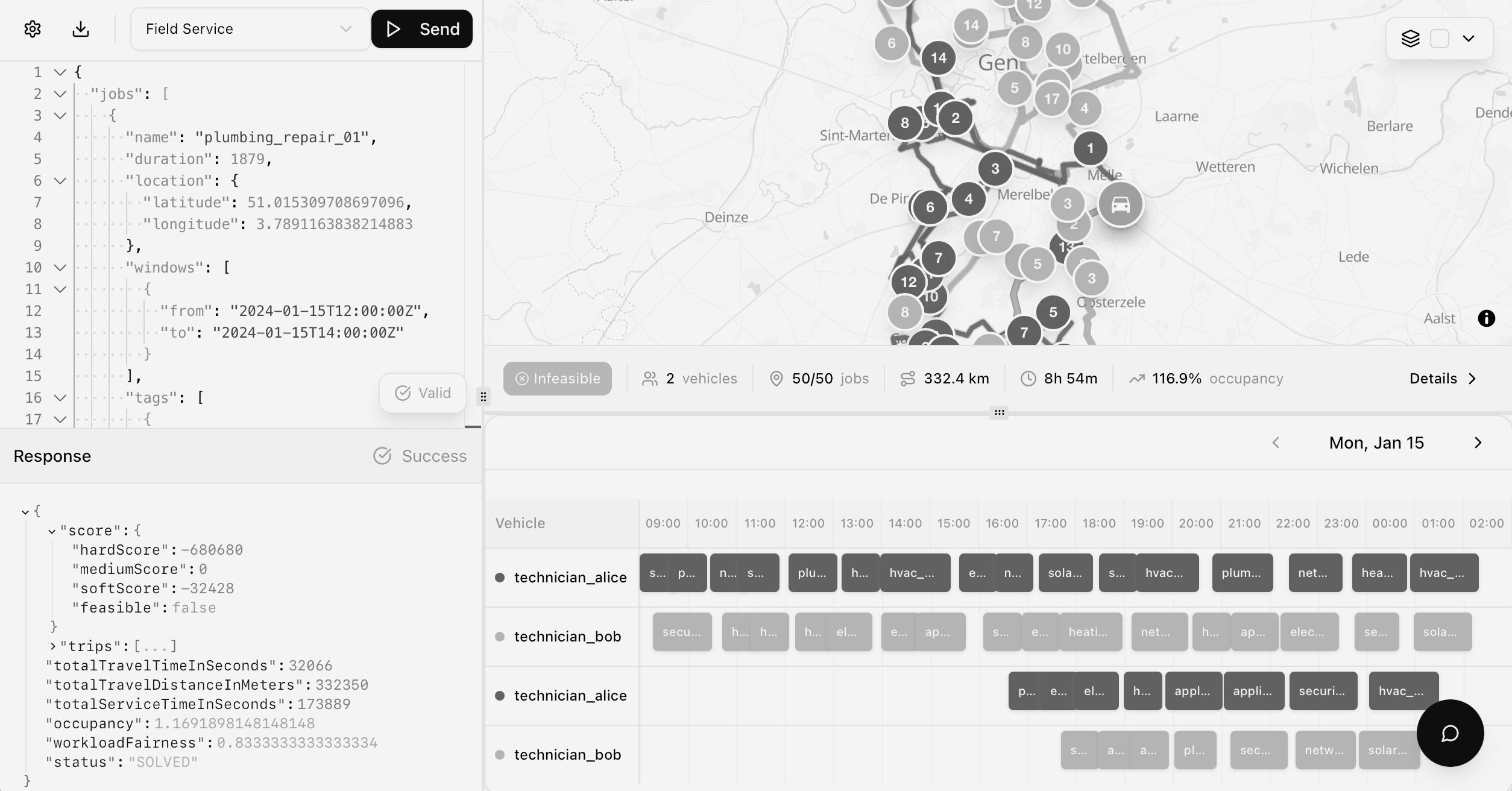Viewport: 1512px width, 791px height.
Task: Click the map info icon
Action: coord(1486,318)
